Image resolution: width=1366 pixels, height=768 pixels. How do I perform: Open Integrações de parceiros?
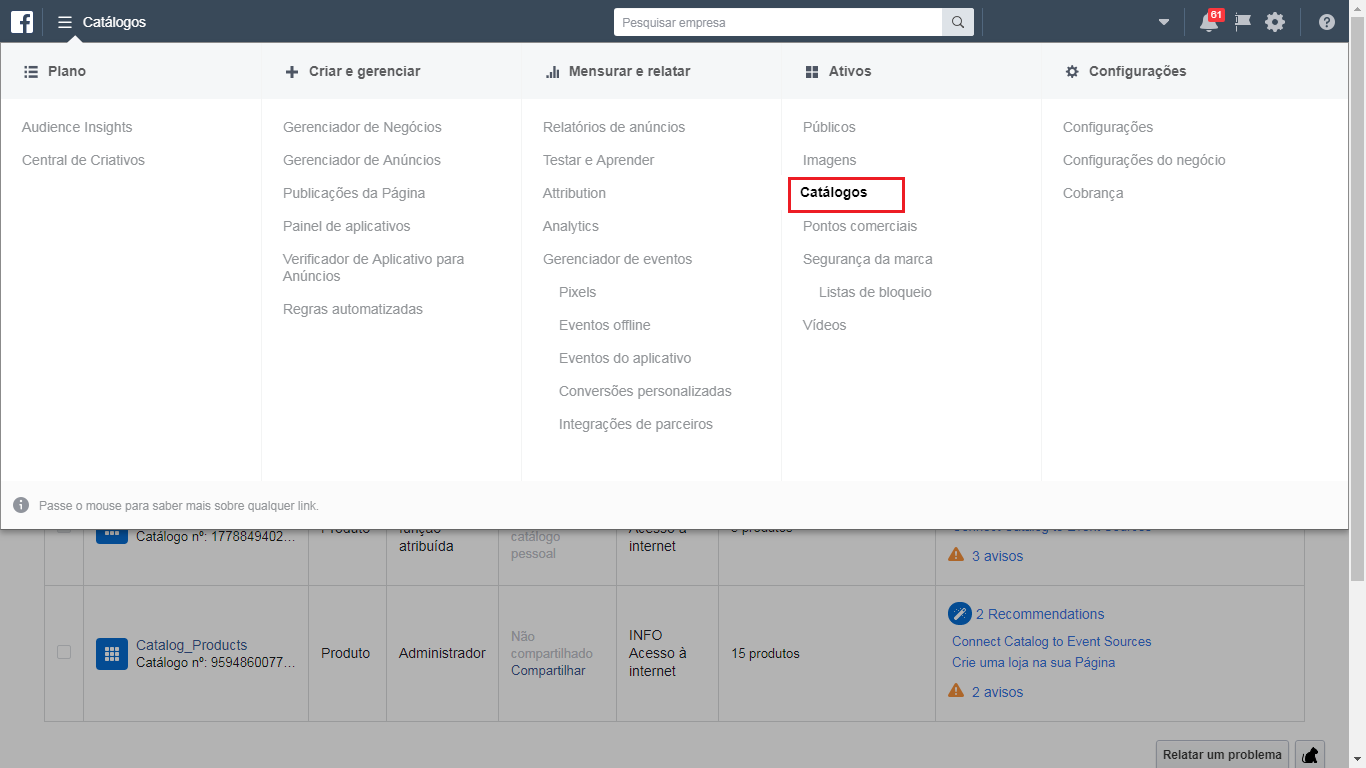point(636,424)
